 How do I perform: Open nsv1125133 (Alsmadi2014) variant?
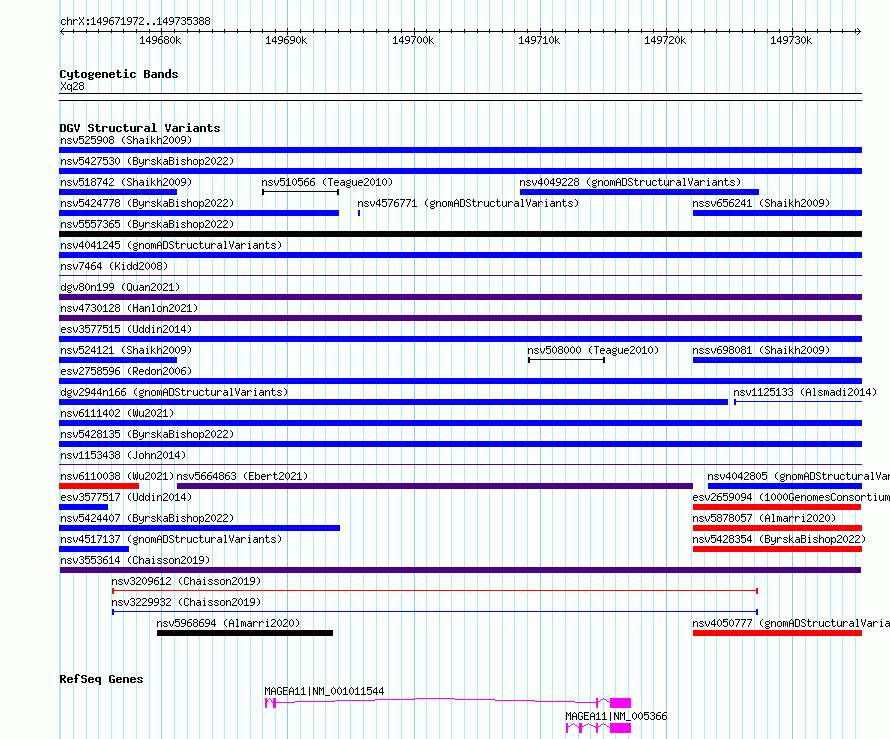pos(805,392)
